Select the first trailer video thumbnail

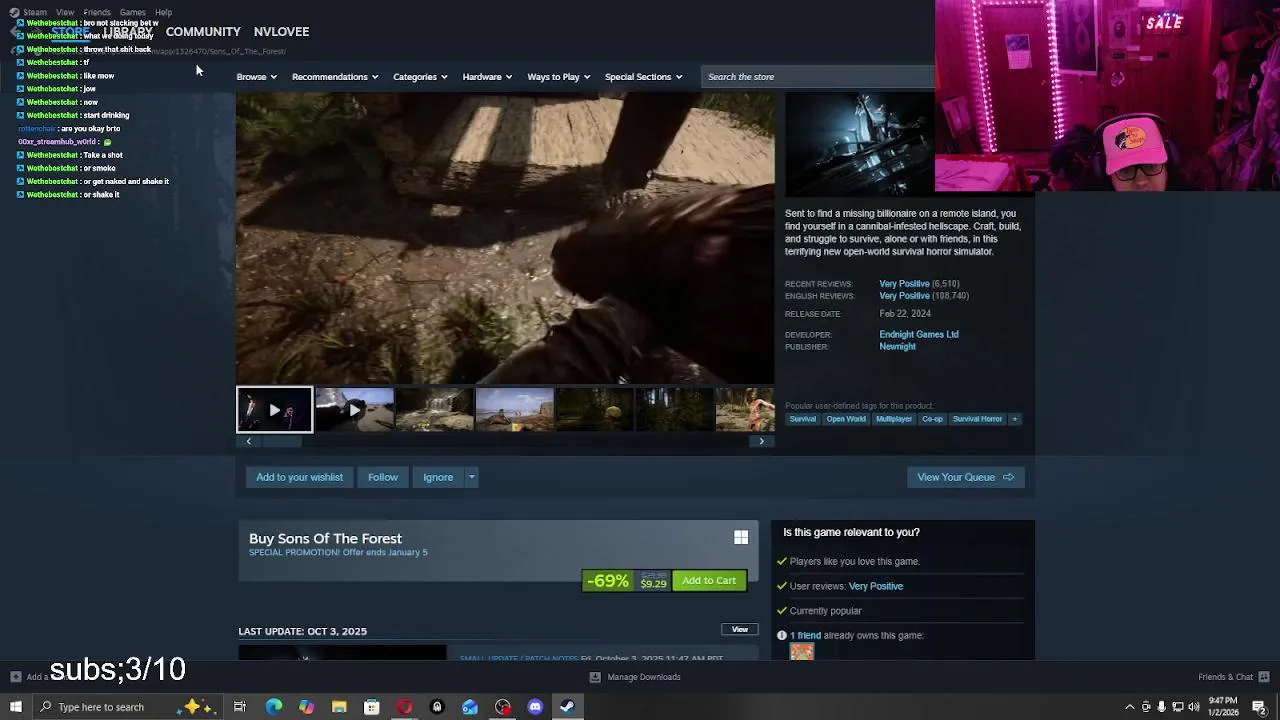[274, 410]
